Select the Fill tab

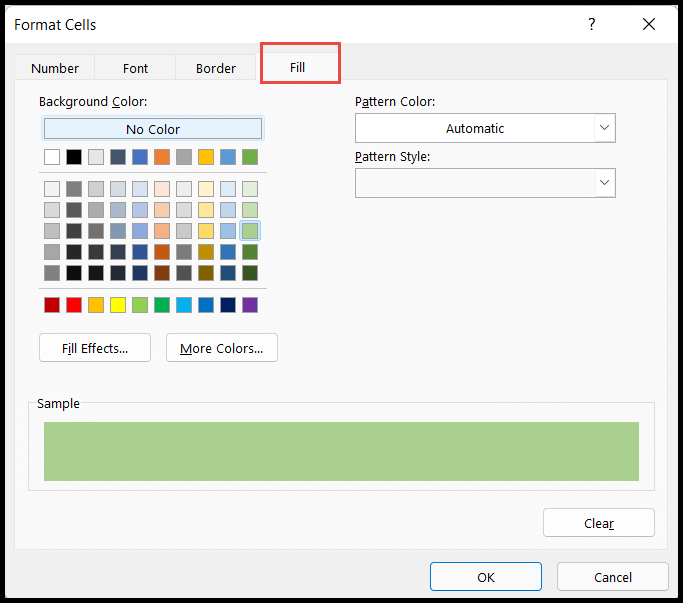[299, 67]
